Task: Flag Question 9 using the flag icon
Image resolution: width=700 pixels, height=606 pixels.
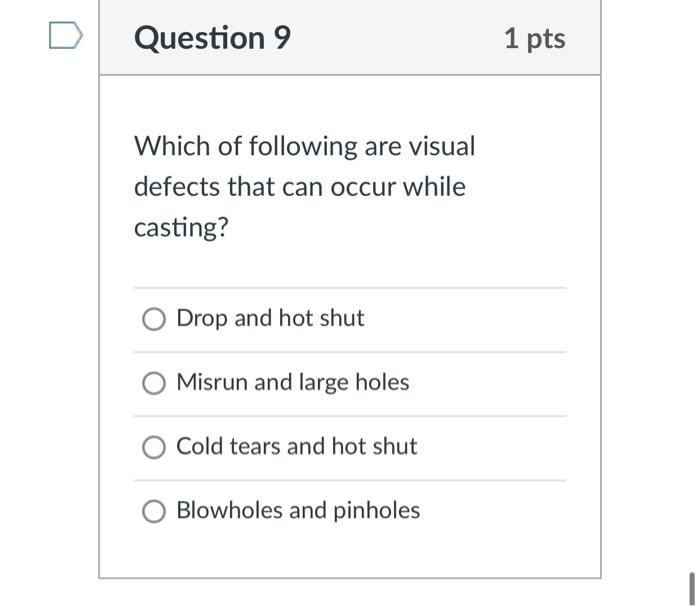Action: [65, 38]
